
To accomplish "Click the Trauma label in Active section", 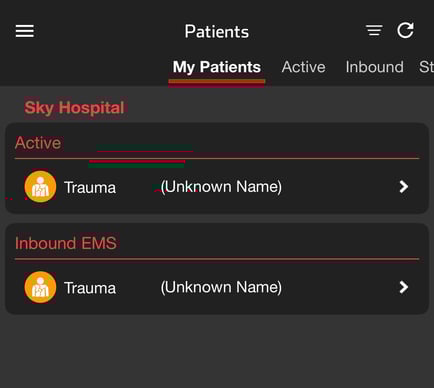I will (x=90, y=187).
